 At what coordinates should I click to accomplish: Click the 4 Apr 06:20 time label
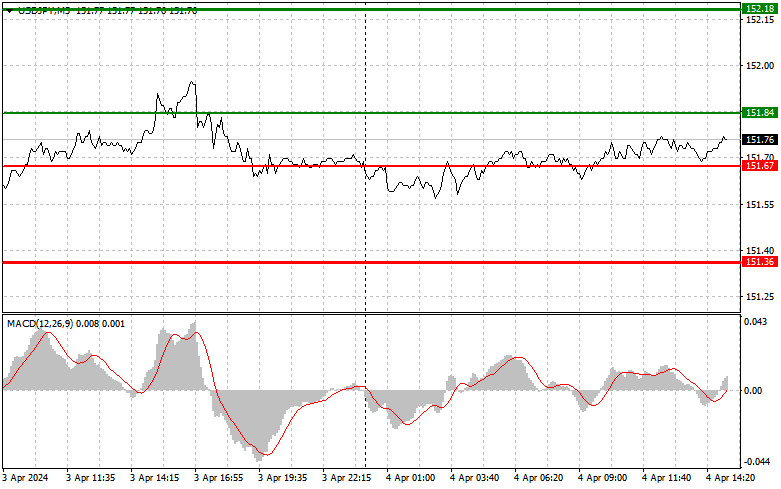(538, 478)
